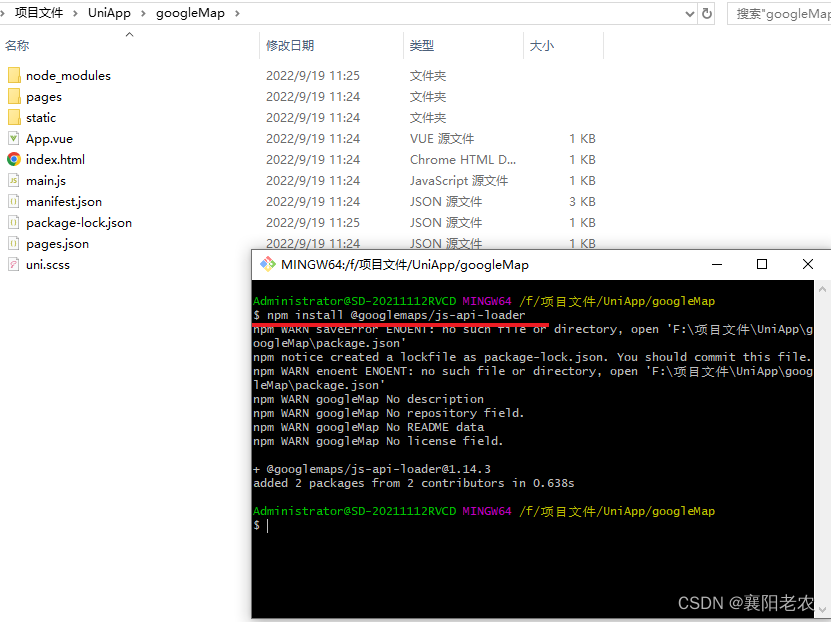
Task: Select the manifest.json JSON file icon
Action: [x=14, y=201]
